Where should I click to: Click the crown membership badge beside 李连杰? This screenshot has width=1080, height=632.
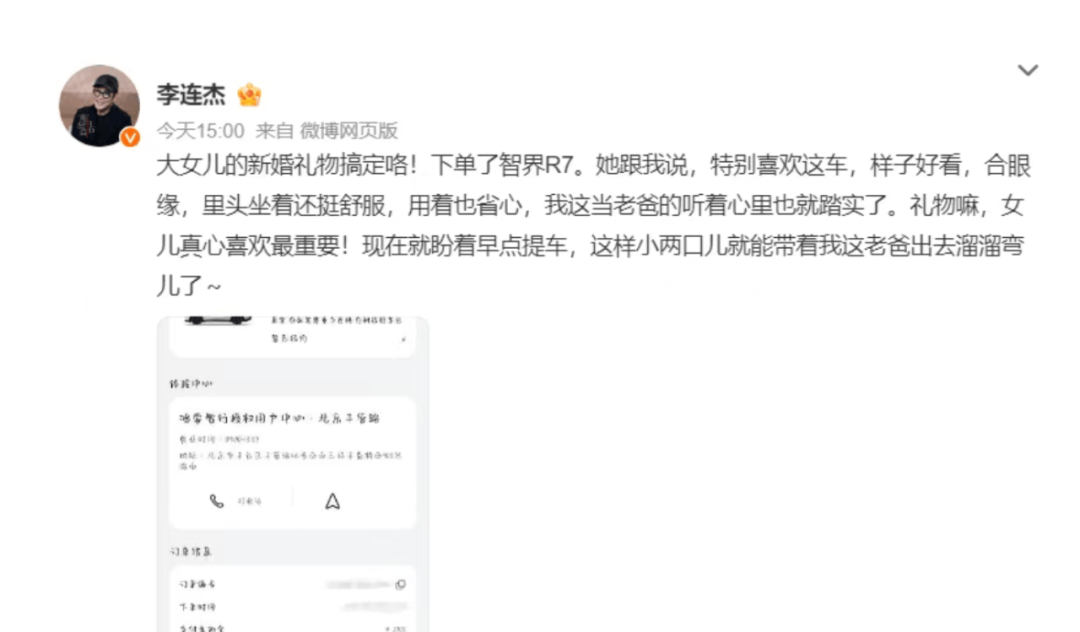click(249, 94)
